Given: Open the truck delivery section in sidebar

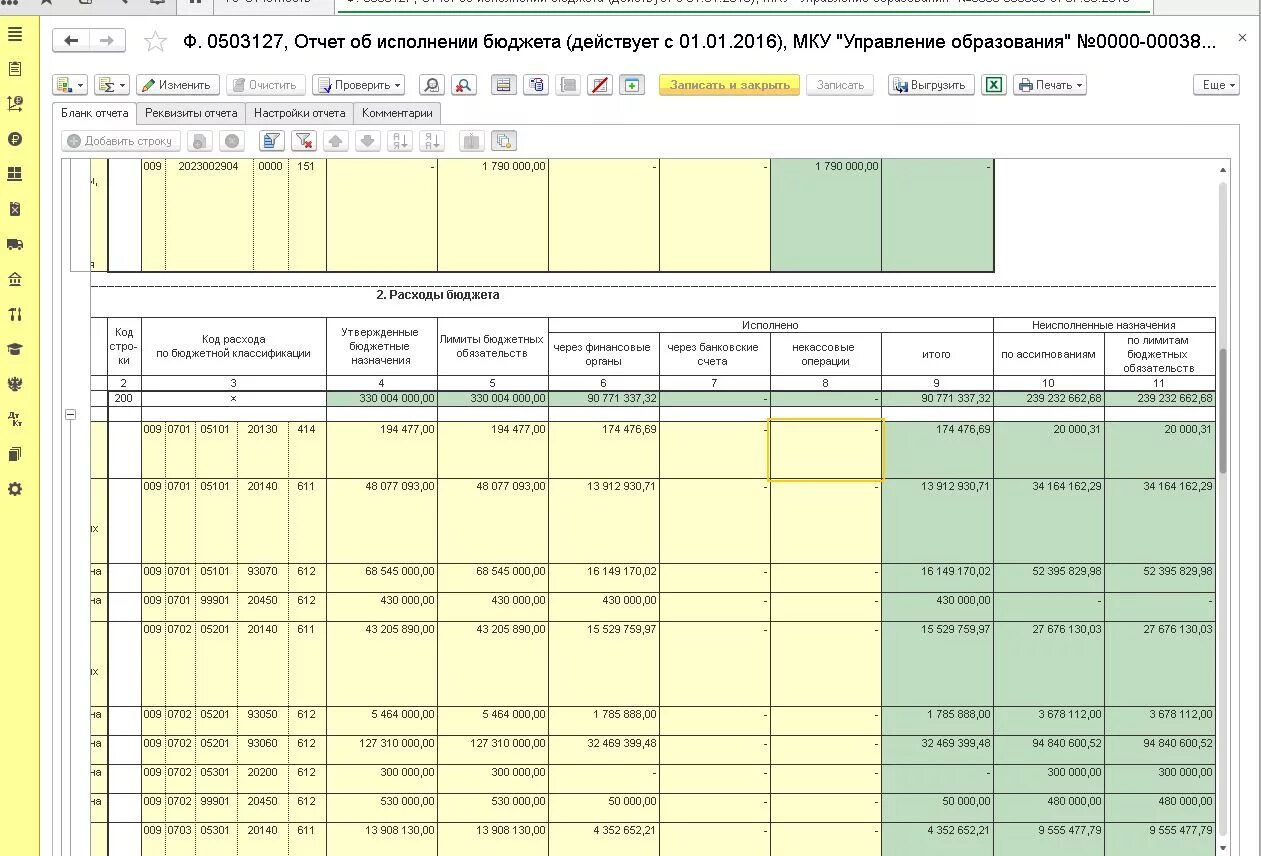Looking at the screenshot, I should click(14, 244).
